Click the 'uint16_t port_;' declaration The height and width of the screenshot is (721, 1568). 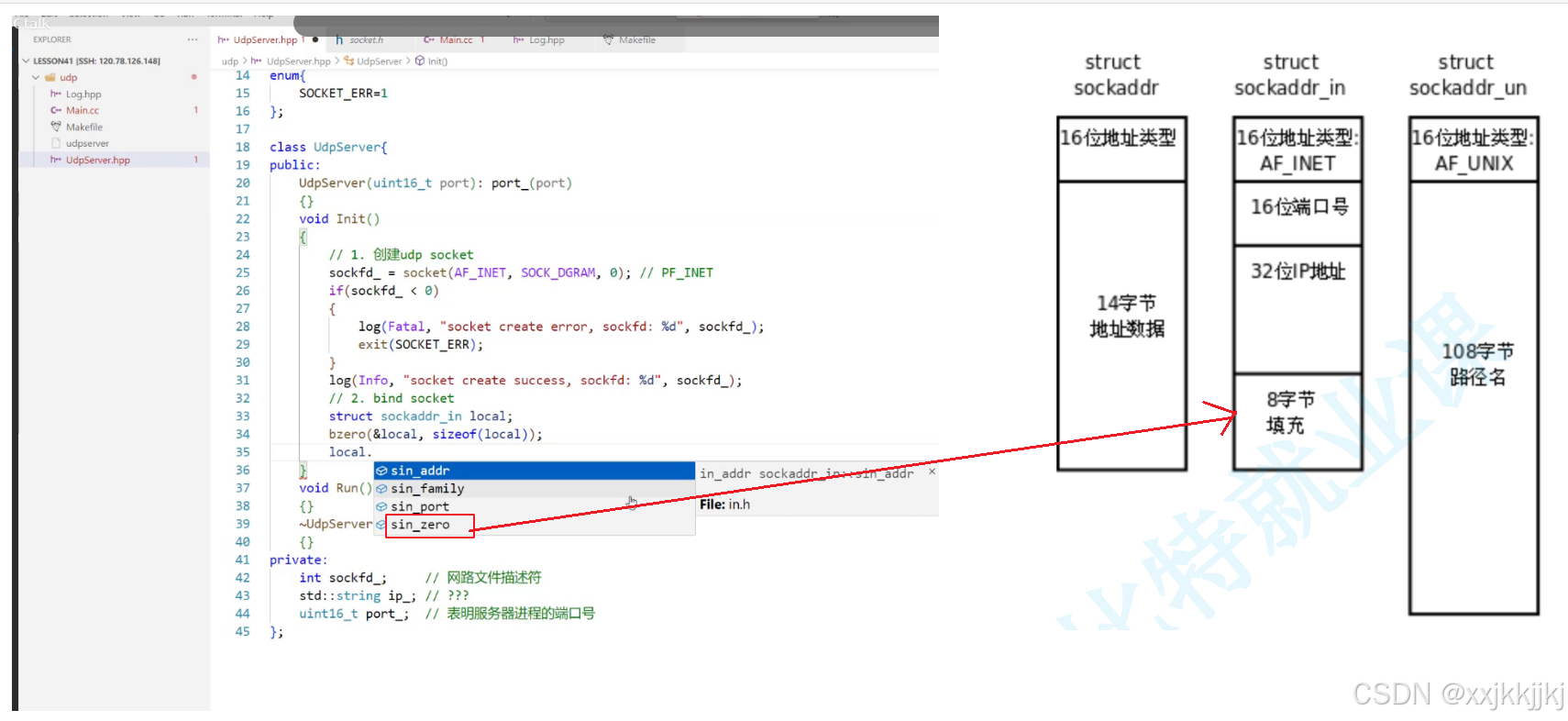pos(354,613)
